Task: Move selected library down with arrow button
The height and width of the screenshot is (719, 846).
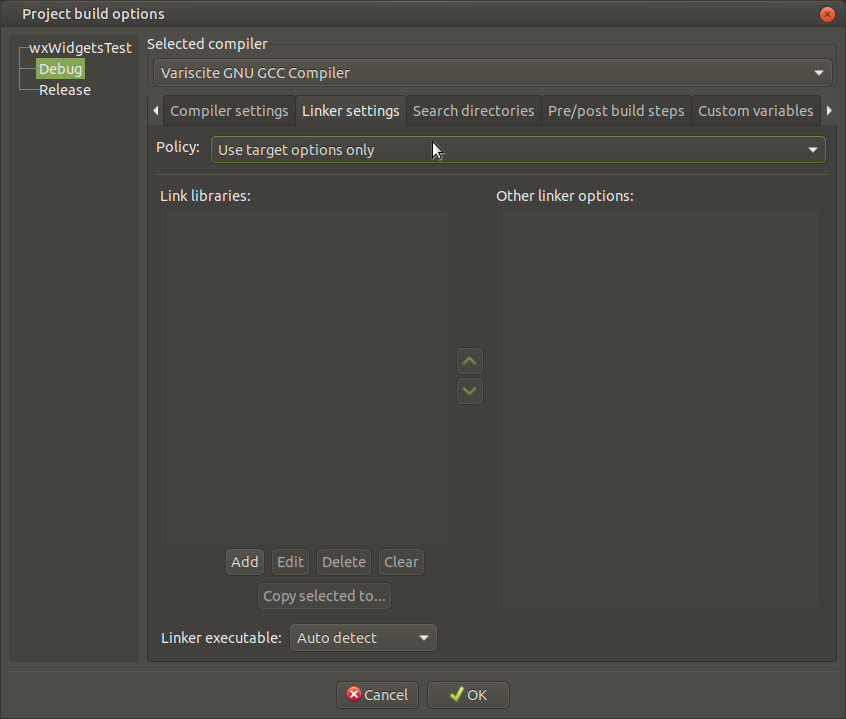Action: point(469,391)
